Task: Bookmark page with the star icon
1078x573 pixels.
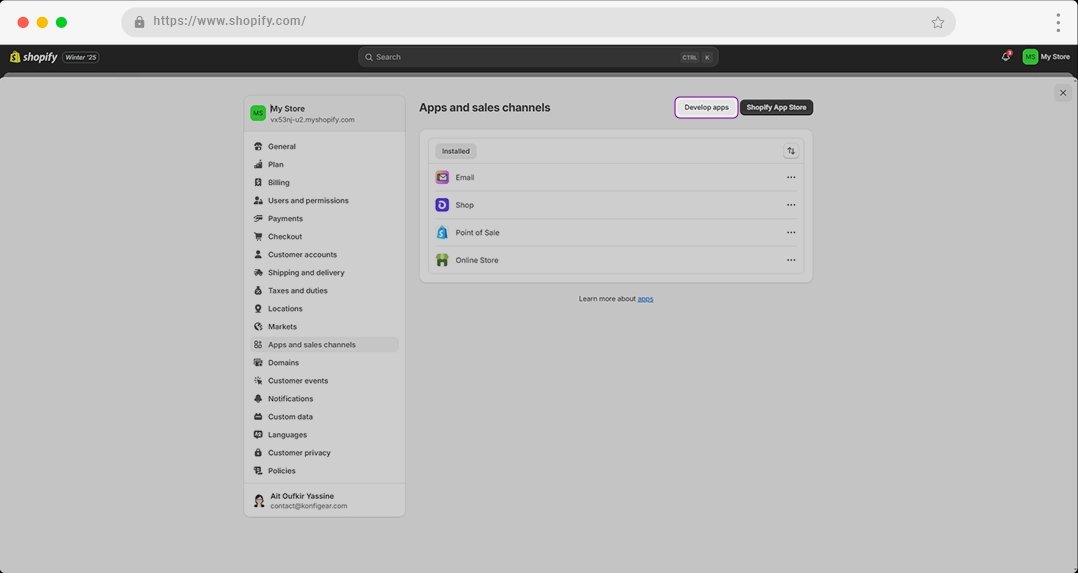Action: coord(938,23)
